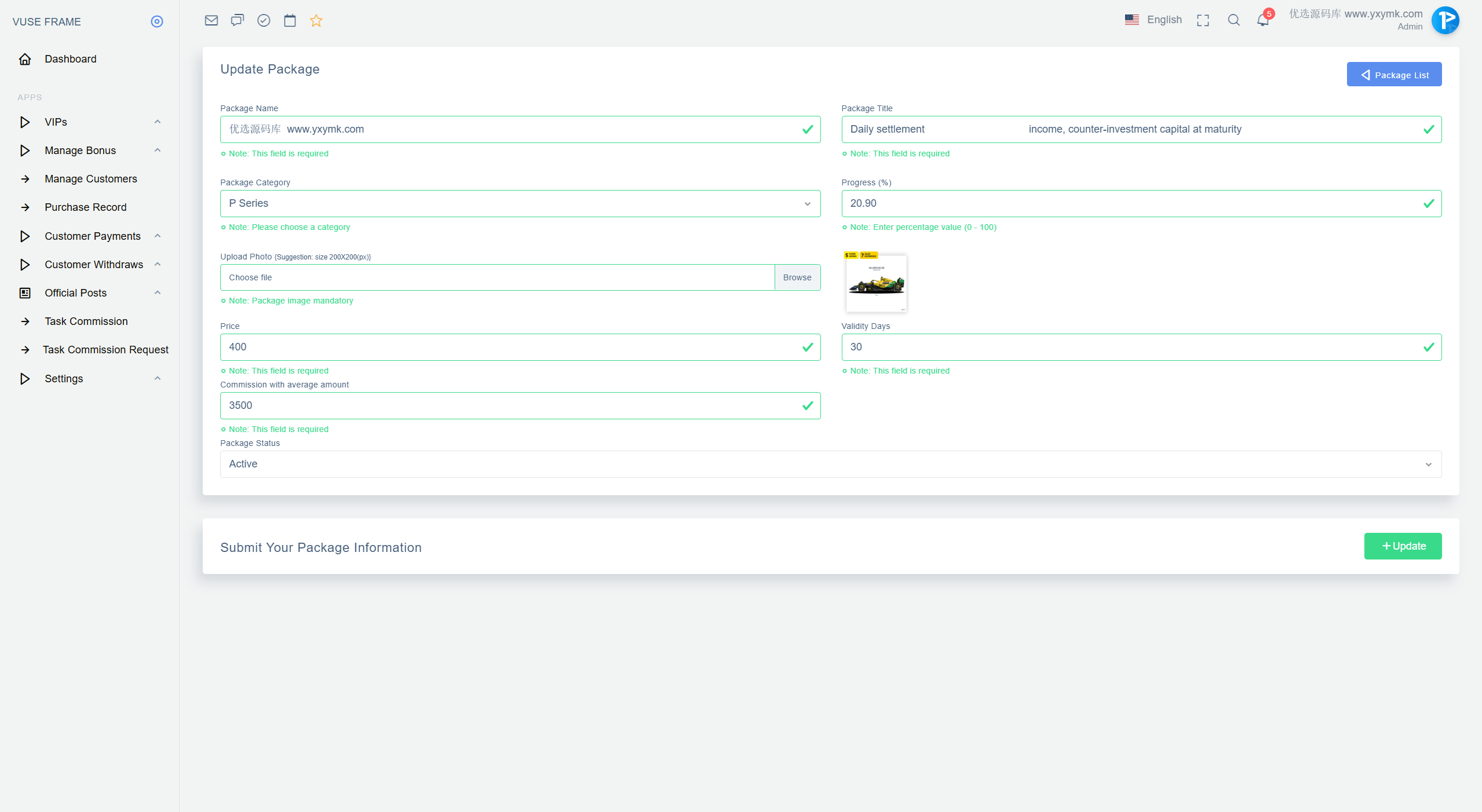Open Task Commission menu item
Image resolution: width=1482 pixels, height=812 pixels.
(86, 321)
